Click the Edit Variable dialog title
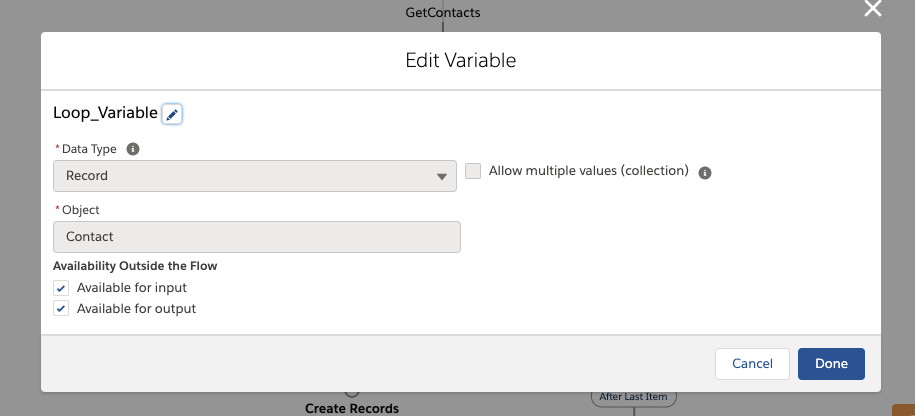 [x=461, y=61]
